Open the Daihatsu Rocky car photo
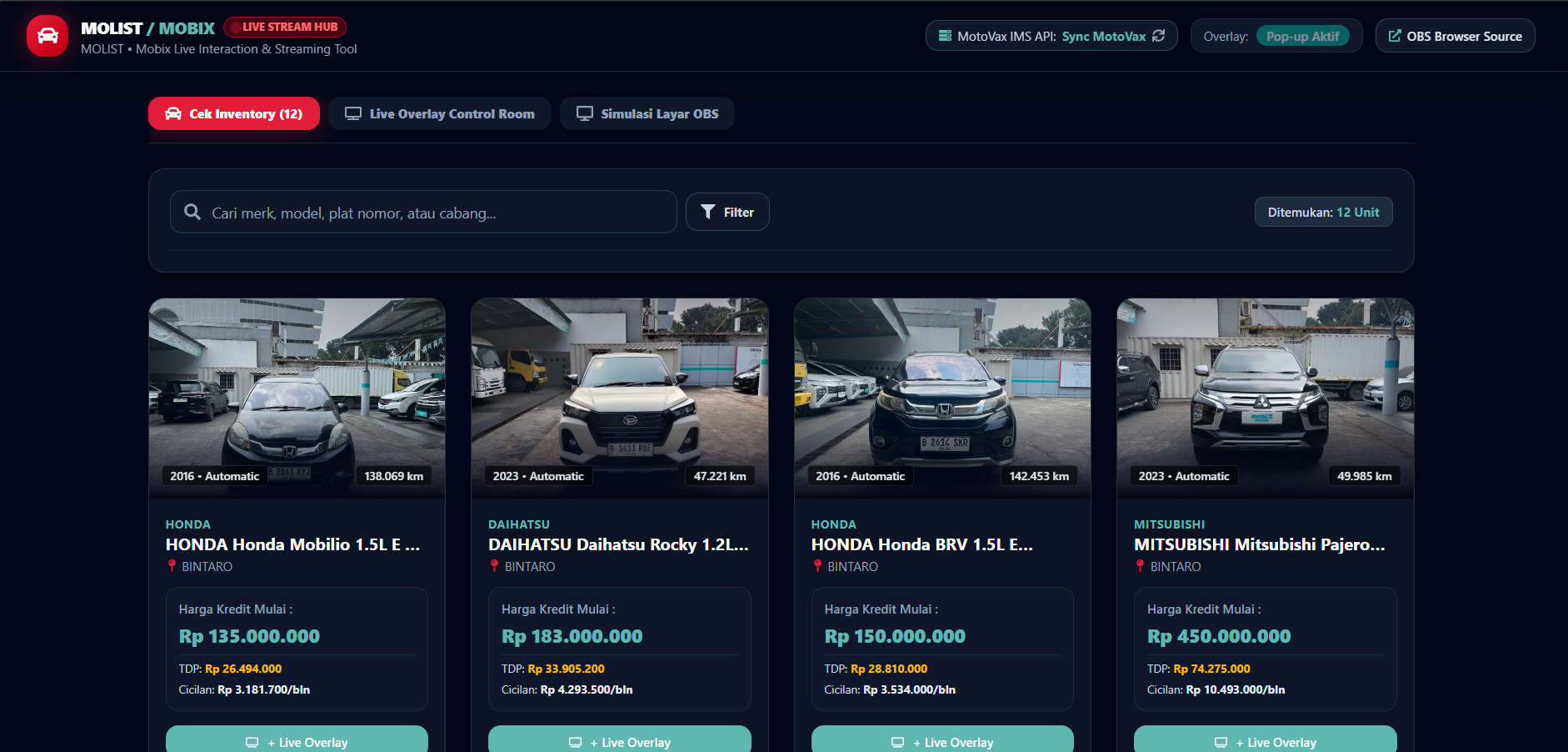The width and height of the screenshot is (1568, 752). coord(620,398)
